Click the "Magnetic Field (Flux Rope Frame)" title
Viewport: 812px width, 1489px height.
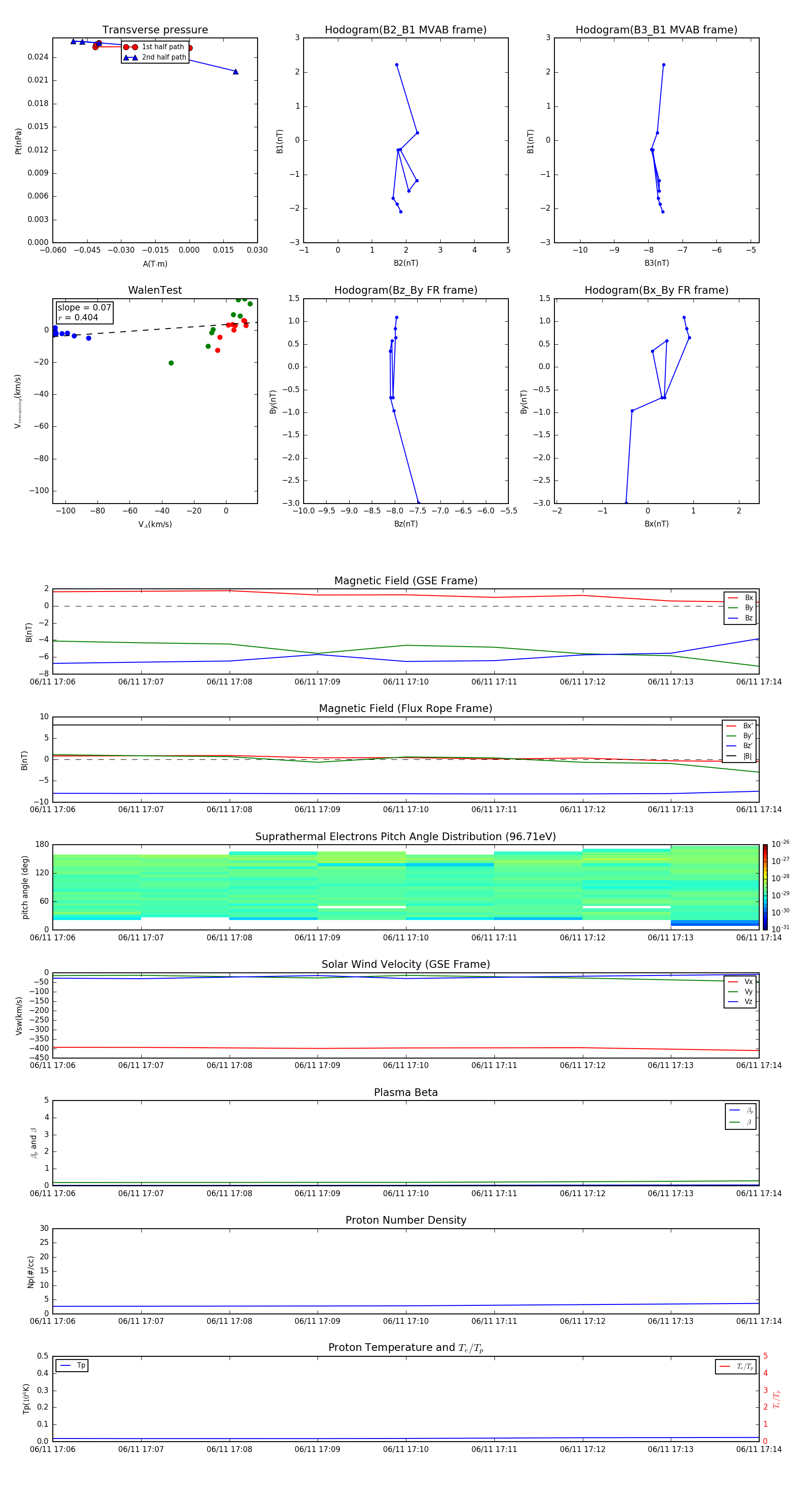click(406, 709)
